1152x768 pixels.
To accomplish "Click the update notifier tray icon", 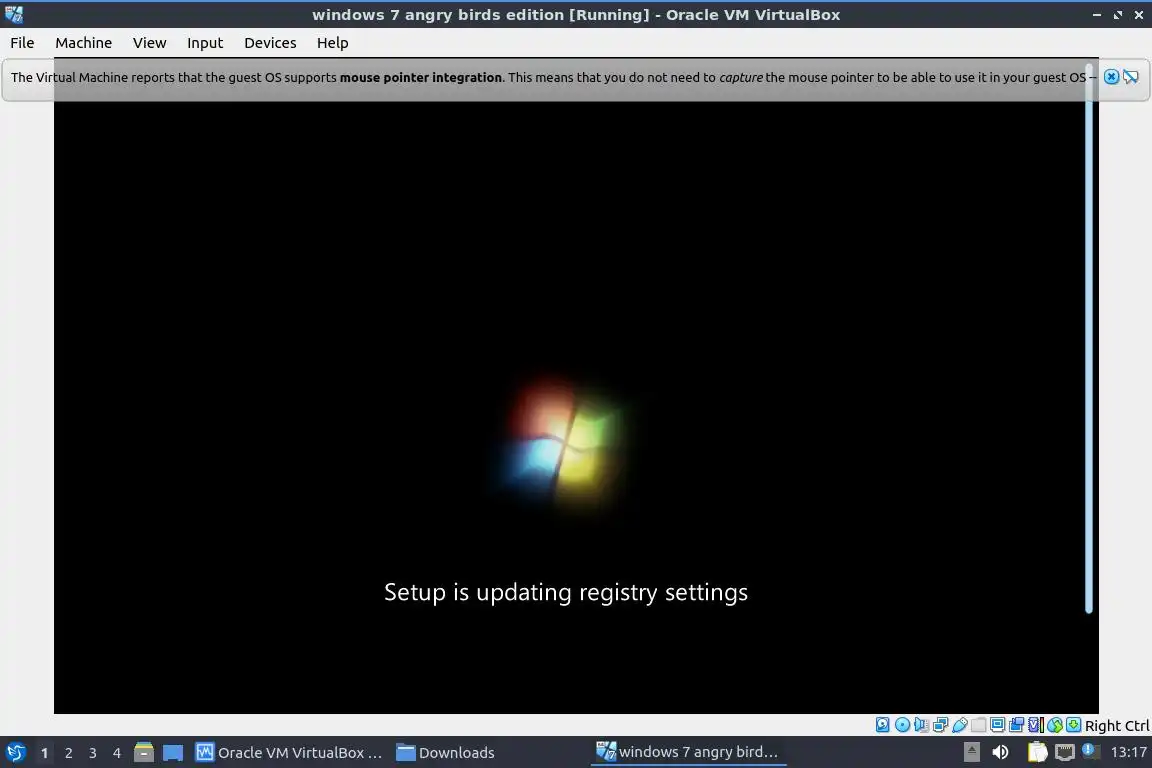I will (x=1091, y=750).
